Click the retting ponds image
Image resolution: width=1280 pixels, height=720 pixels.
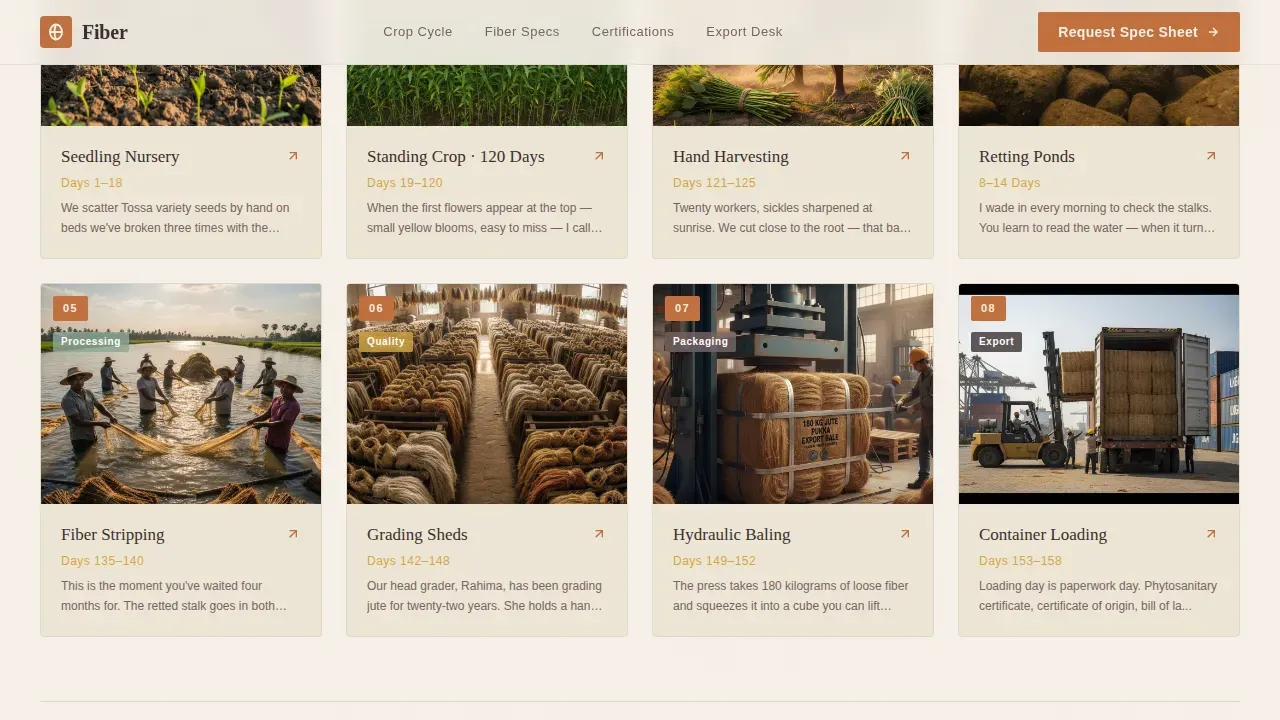point(1099,96)
